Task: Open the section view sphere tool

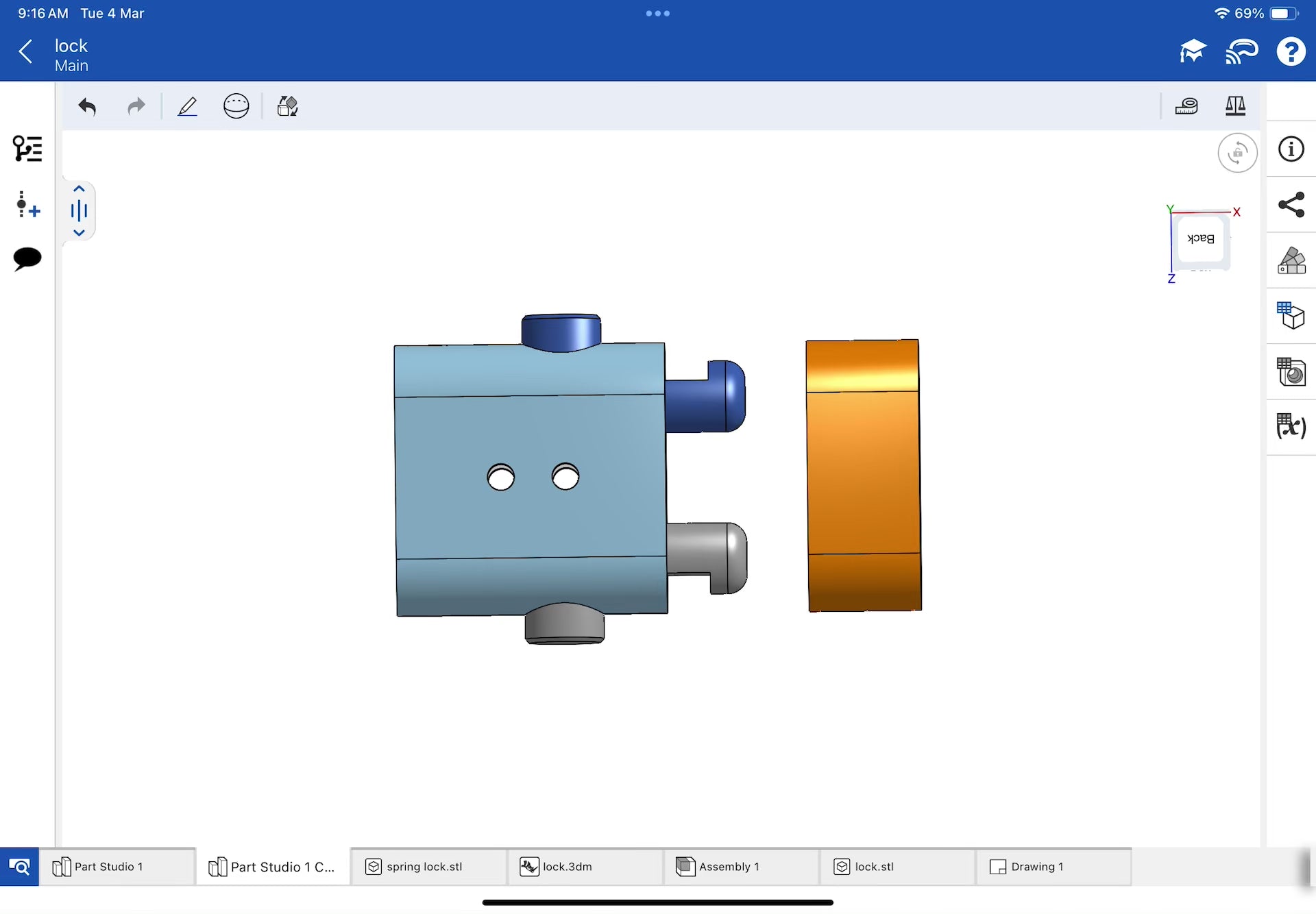Action: (x=236, y=106)
